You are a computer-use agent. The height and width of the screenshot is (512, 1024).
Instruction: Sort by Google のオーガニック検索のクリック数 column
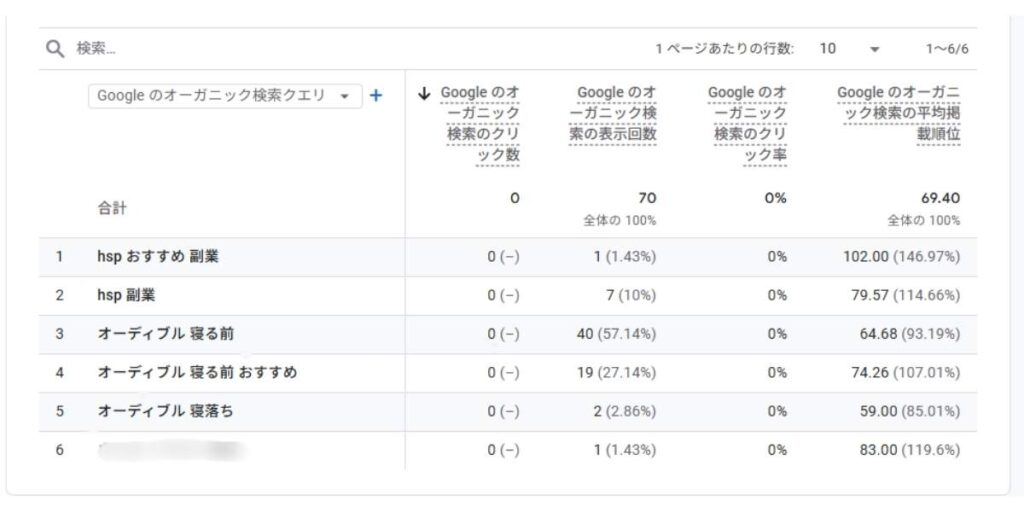[483, 124]
